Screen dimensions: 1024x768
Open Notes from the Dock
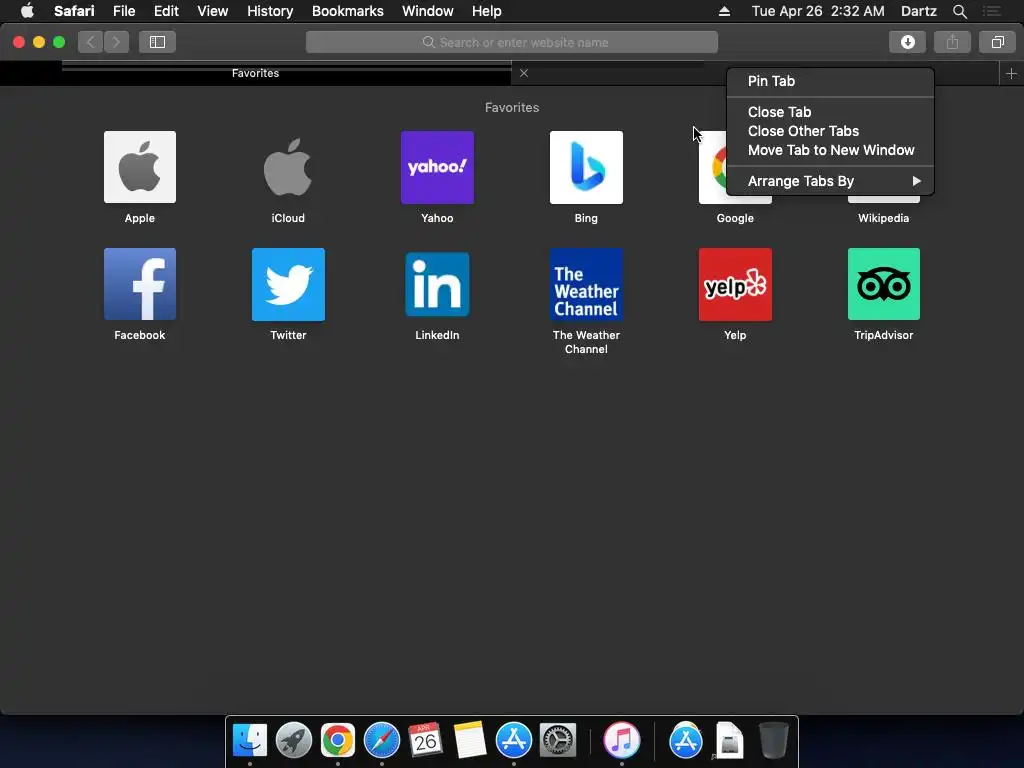[x=470, y=740]
